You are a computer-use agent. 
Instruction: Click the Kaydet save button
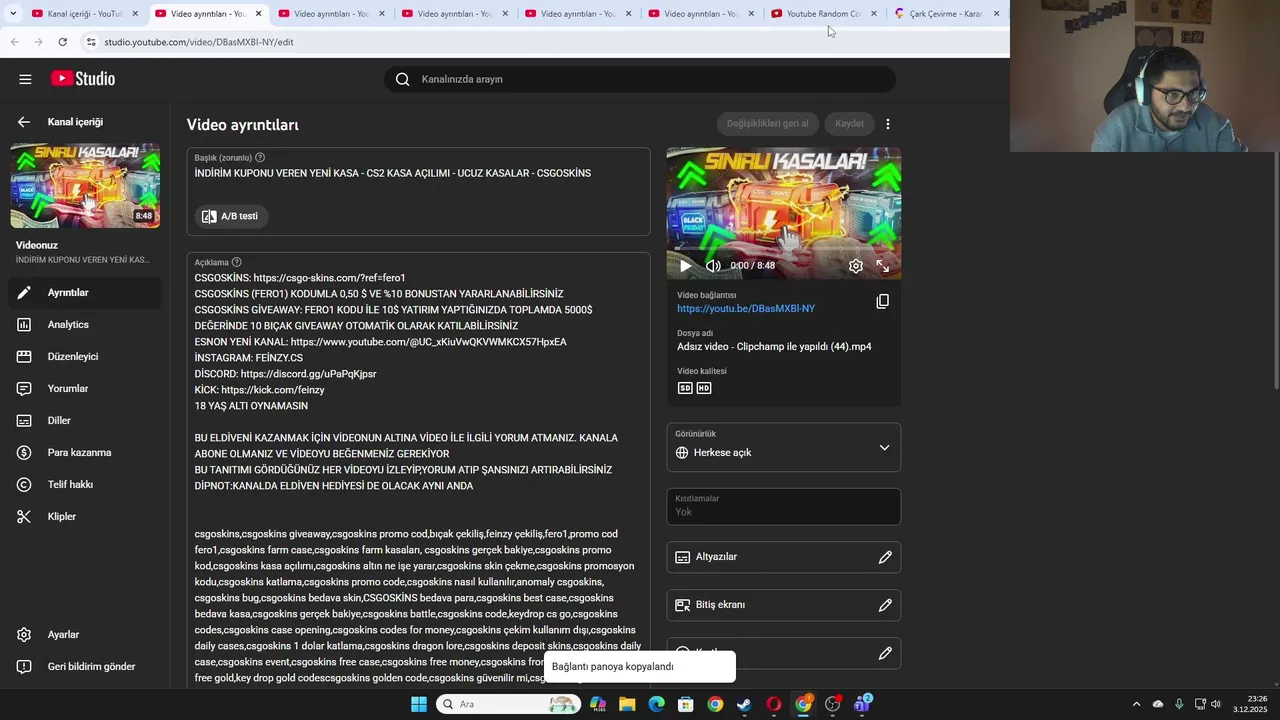point(849,124)
